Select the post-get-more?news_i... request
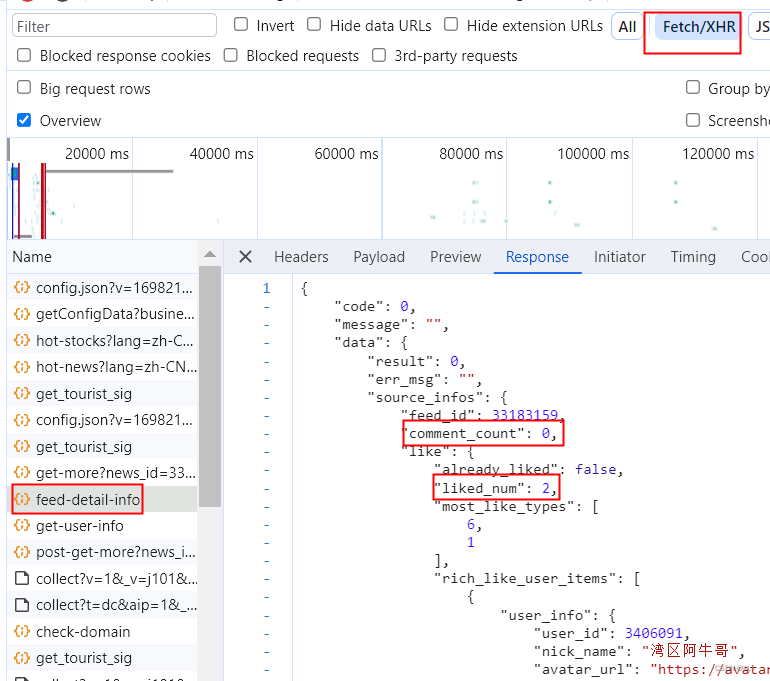Viewport: 770px width, 681px height. tap(103, 552)
